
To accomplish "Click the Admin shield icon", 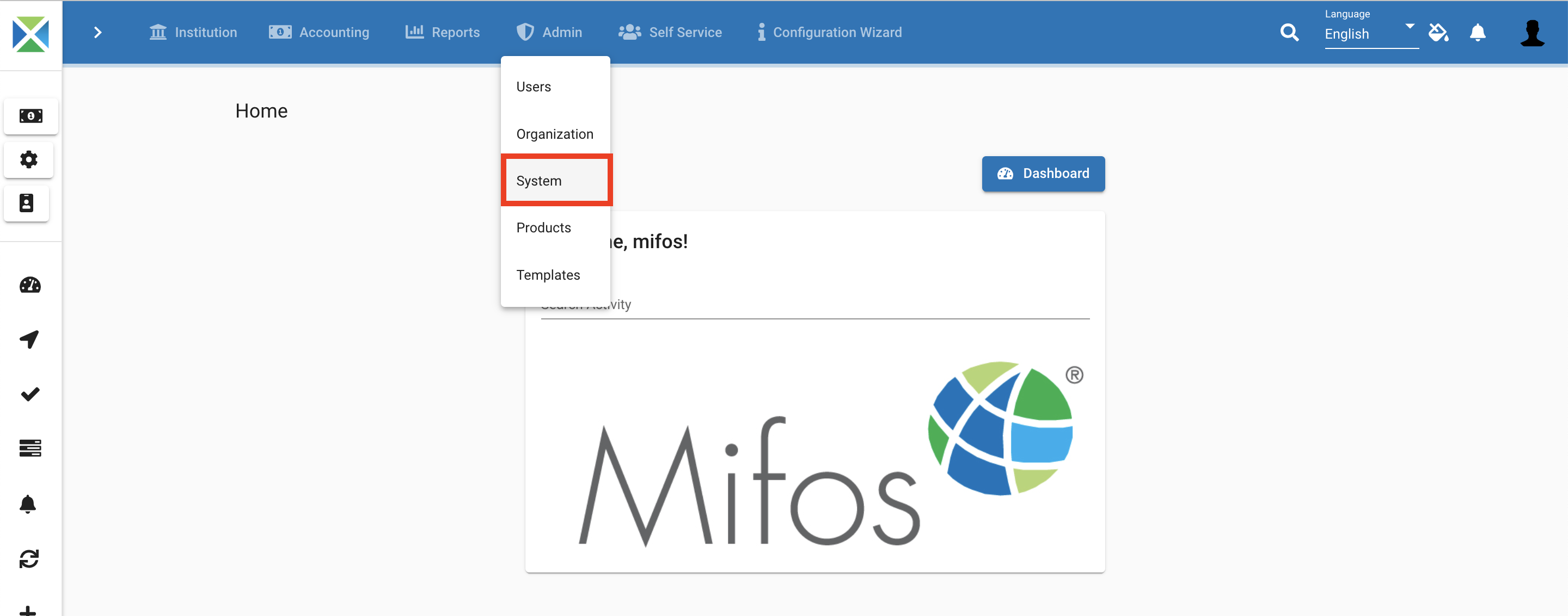I will tap(525, 32).
